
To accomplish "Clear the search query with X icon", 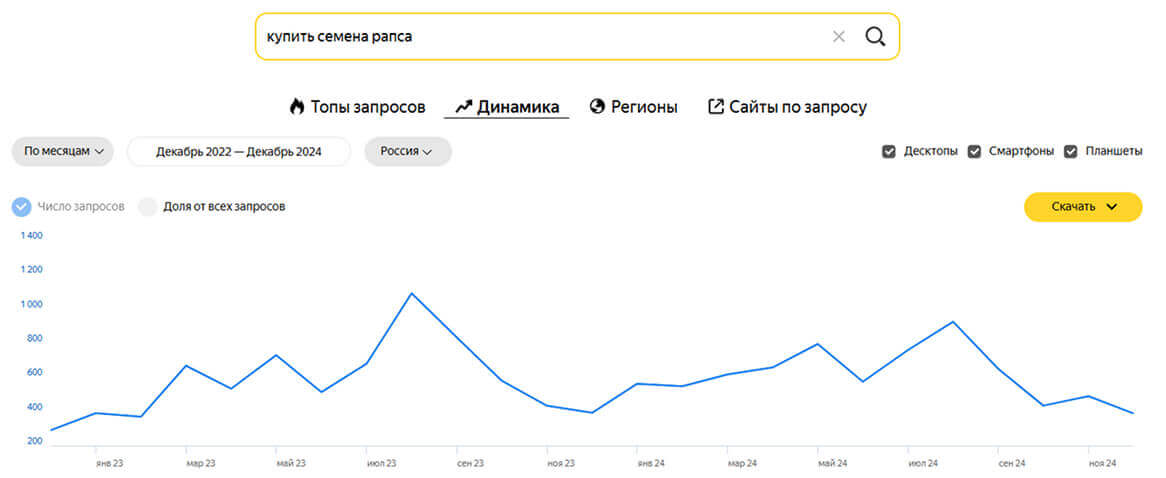I will pyautogui.click(x=838, y=37).
